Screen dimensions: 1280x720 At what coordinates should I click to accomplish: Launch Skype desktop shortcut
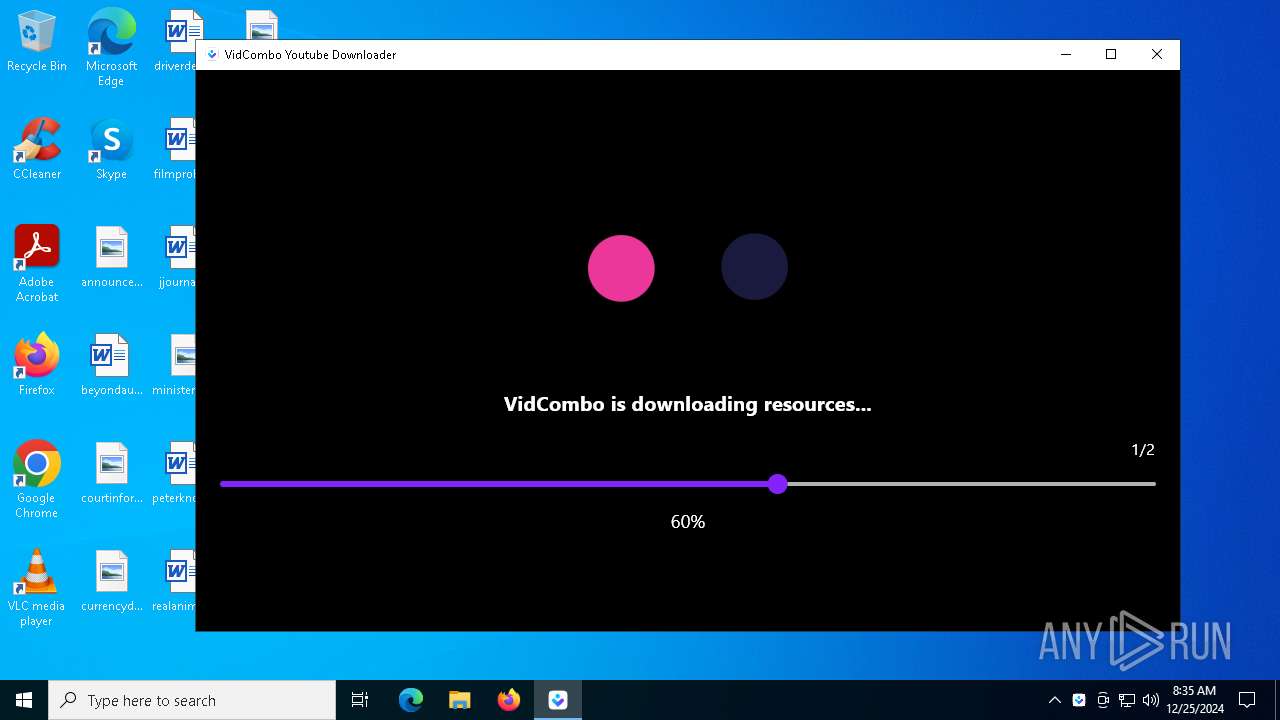tap(111, 150)
